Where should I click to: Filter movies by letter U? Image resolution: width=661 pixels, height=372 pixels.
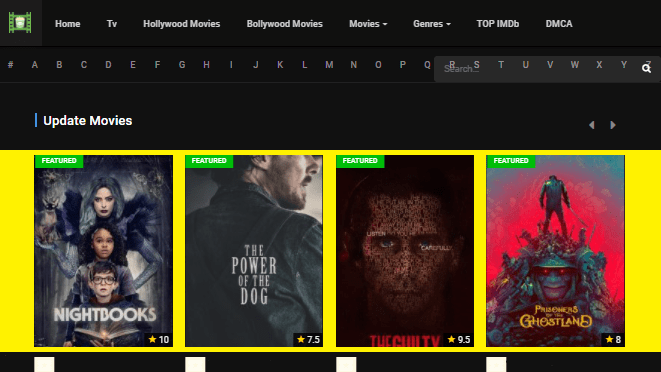(525, 65)
